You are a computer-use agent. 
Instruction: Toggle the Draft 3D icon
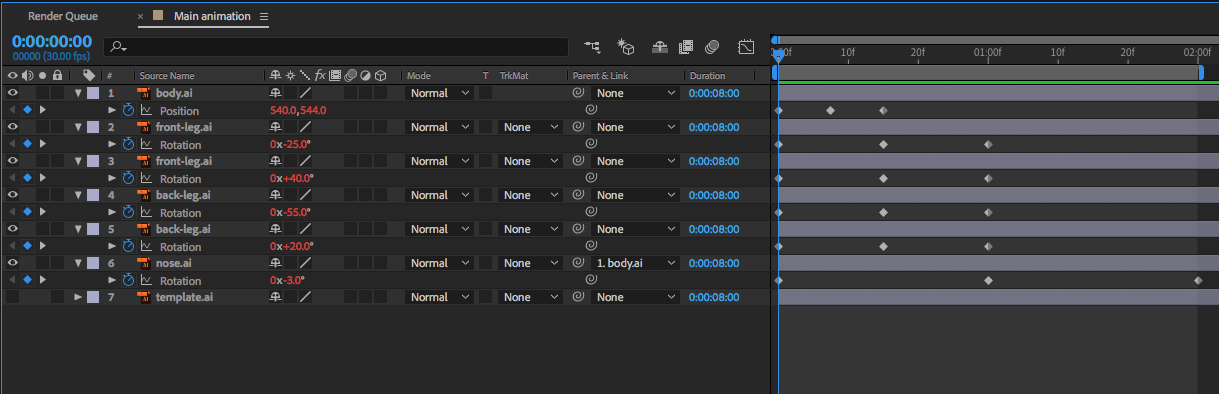tap(626, 46)
